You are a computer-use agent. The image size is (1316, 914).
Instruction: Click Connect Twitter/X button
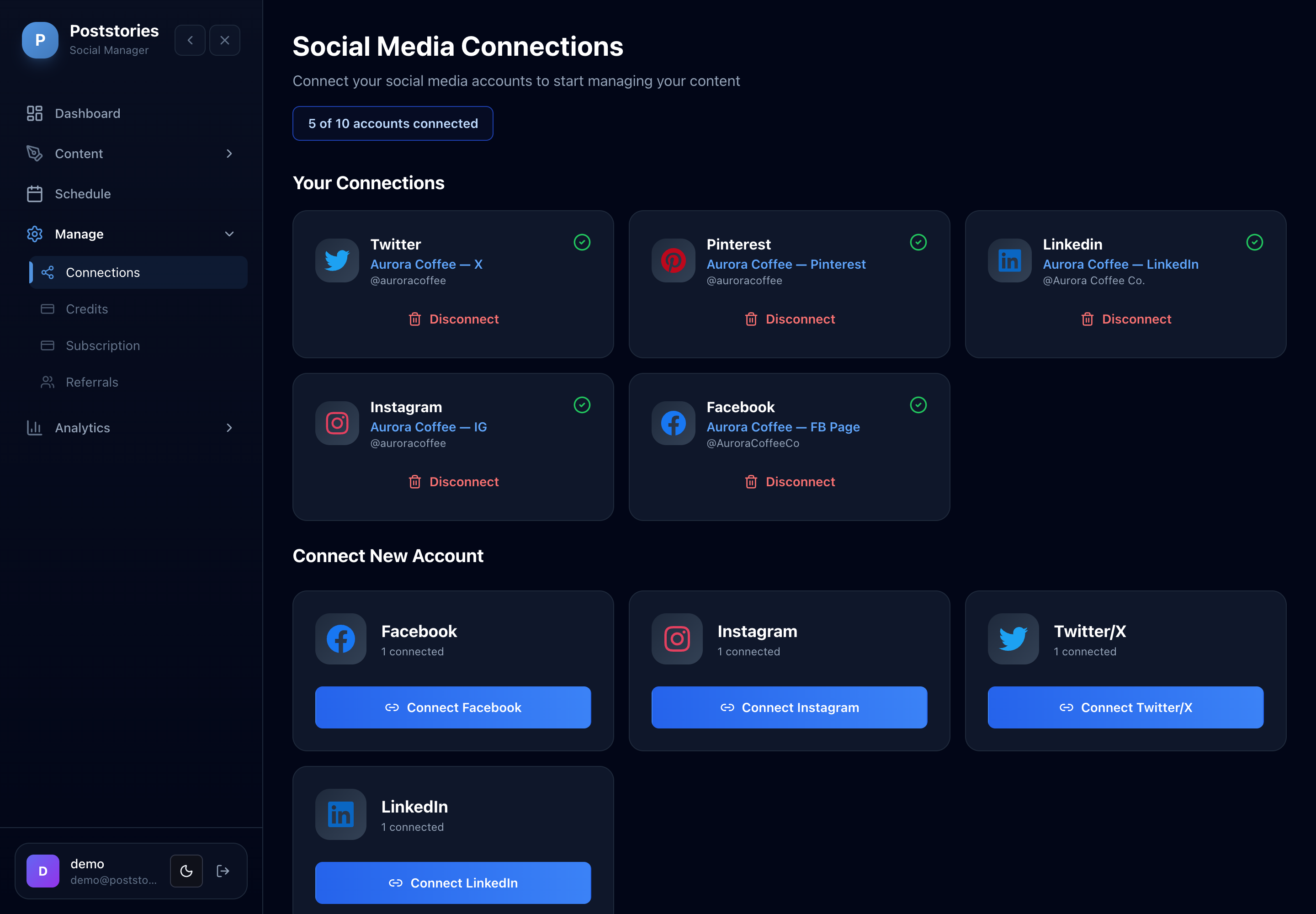[1125, 707]
